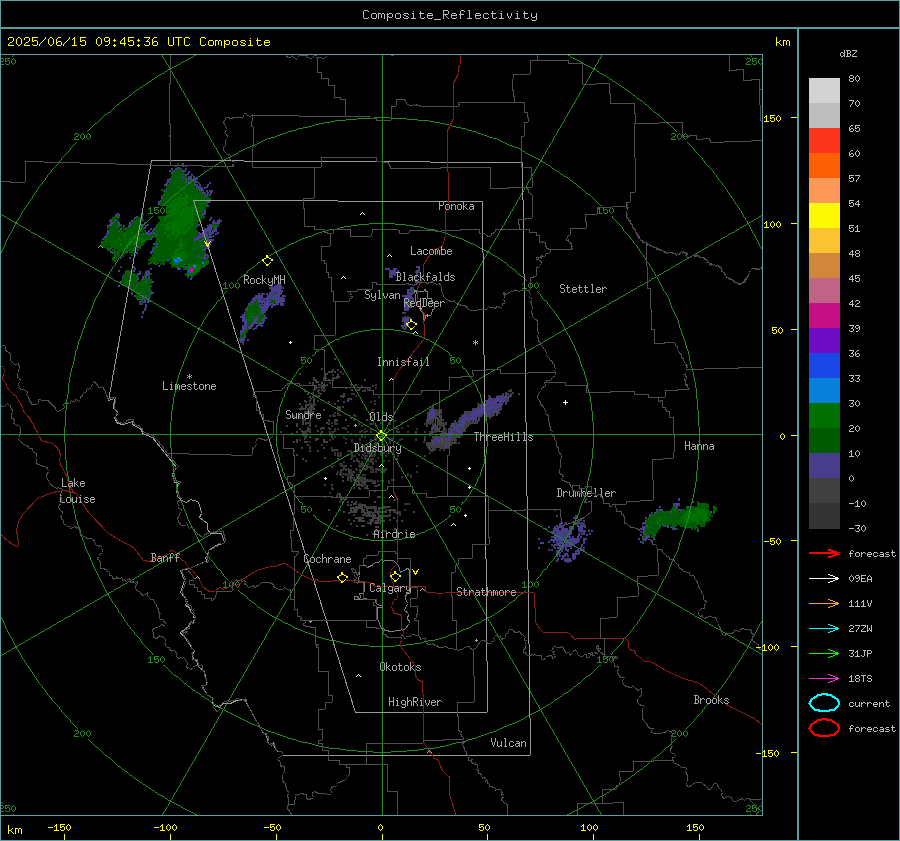The image size is (900, 841).
Task: Click the Lacombe town label
Action: click(431, 251)
